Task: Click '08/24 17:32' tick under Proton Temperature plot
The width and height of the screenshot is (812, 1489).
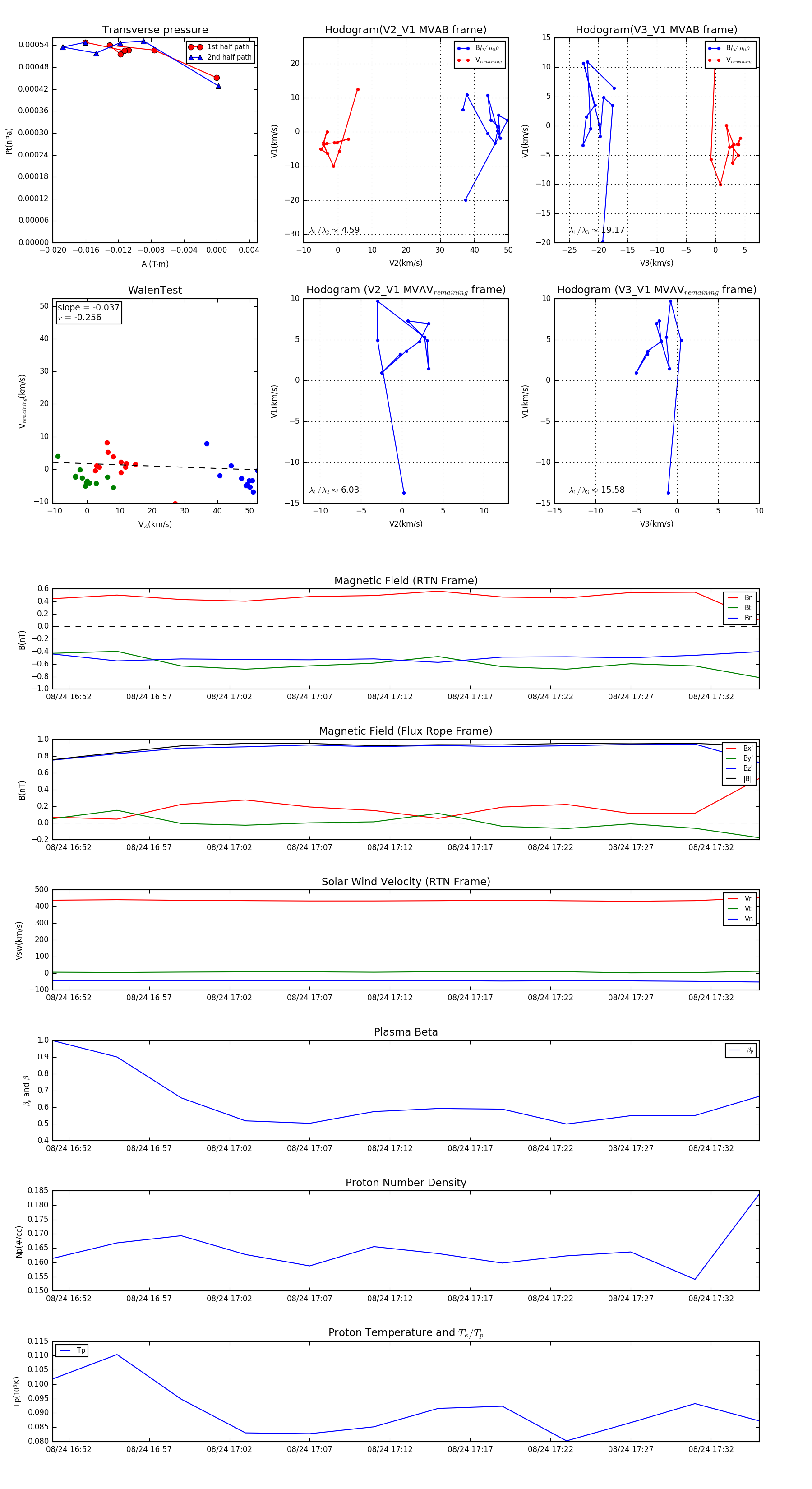Action: 711,1449
